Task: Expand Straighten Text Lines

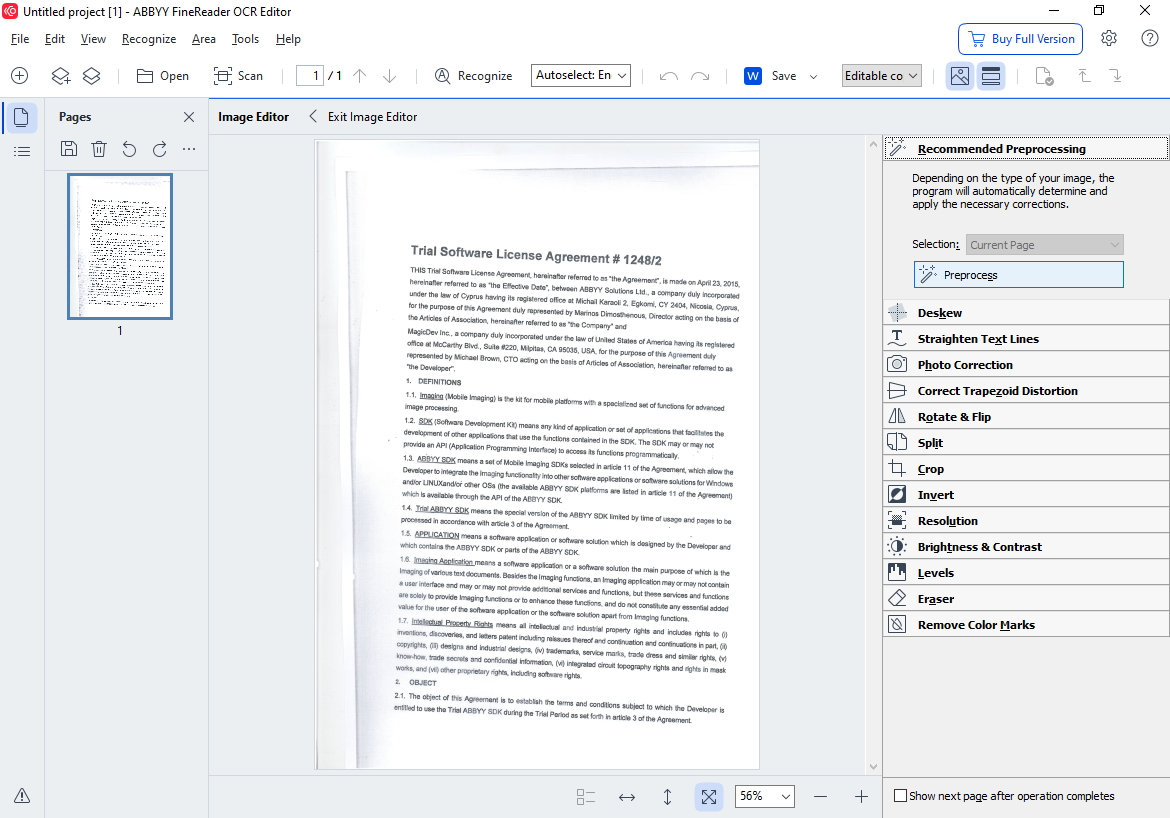Action: [x=1026, y=339]
